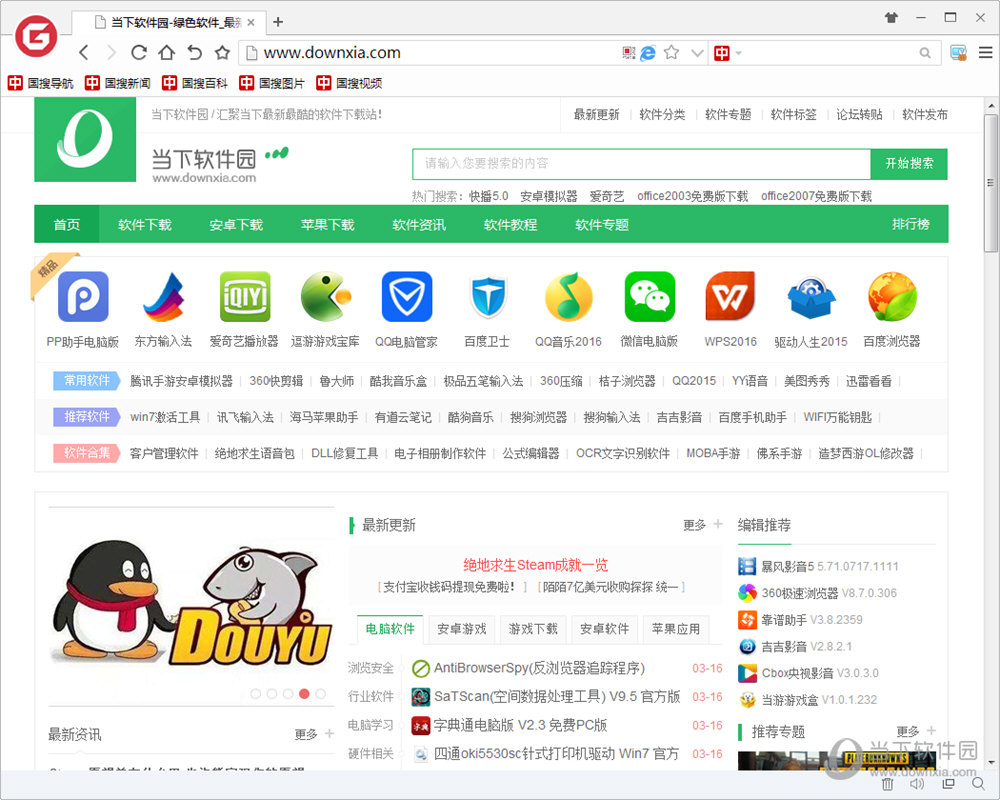Screen dimensions: 1000x800
Task: Open AntiBrowserSpy software entry
Action: 539,668
